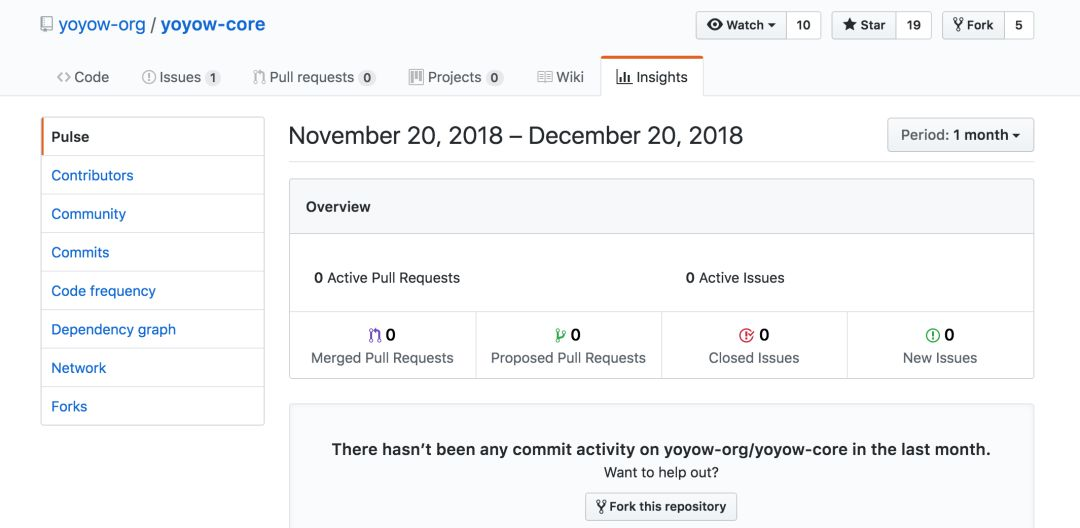The width and height of the screenshot is (1080, 528).
Task: Open the Issues tab
Action: [x=180, y=77]
